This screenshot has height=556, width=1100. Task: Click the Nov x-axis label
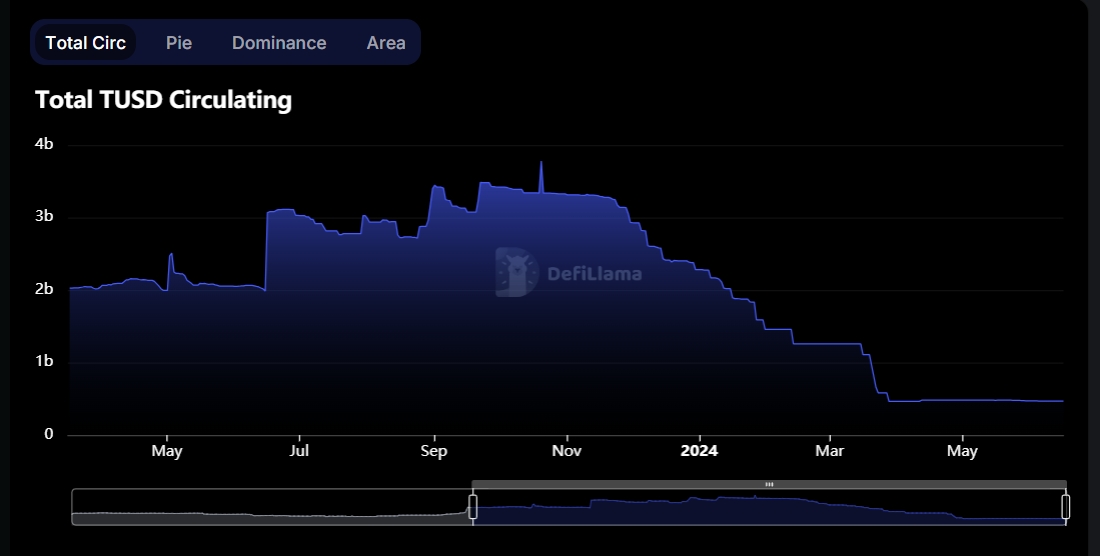(x=567, y=451)
